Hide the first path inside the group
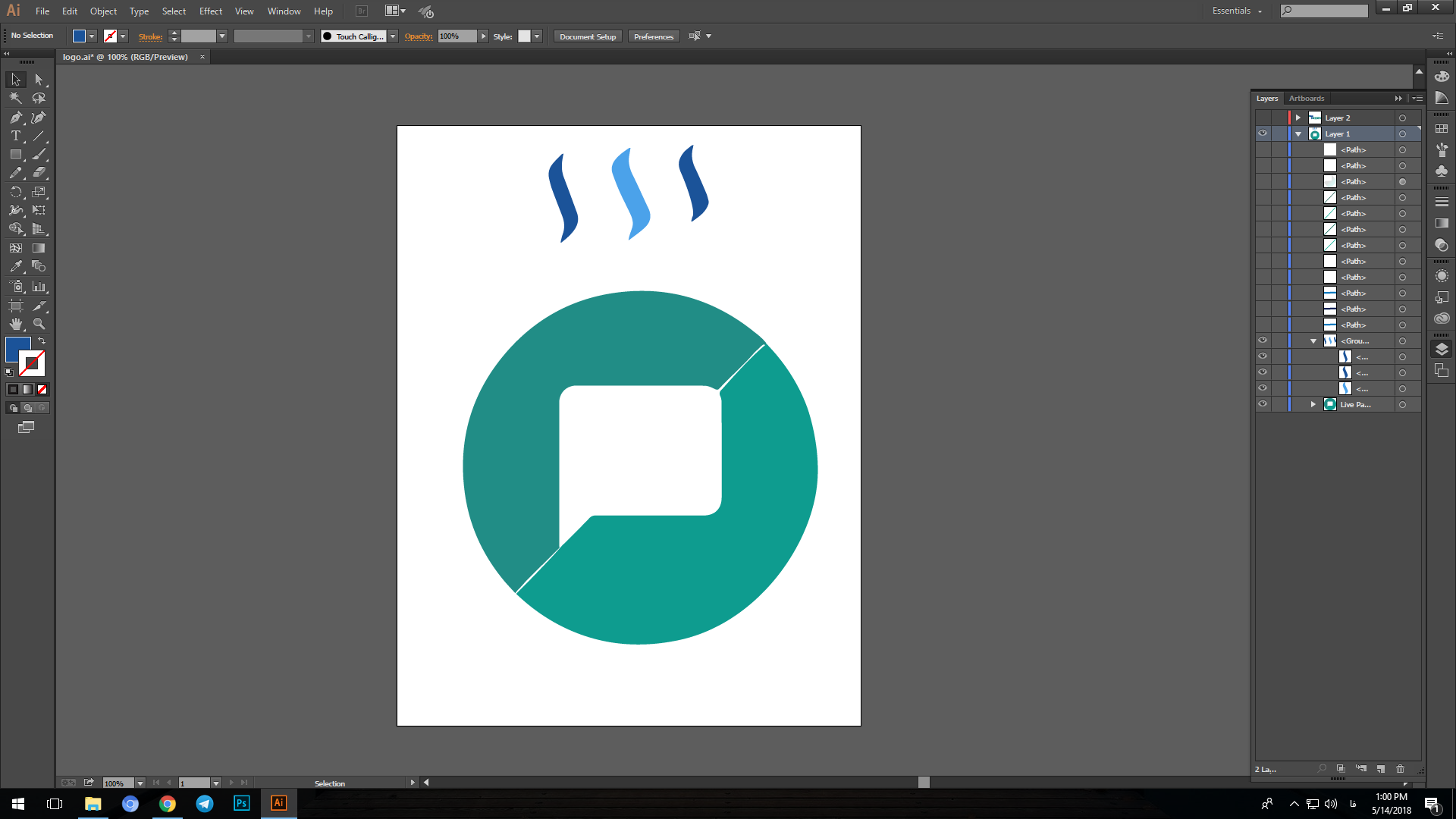Viewport: 1456px width, 819px height. click(1263, 356)
